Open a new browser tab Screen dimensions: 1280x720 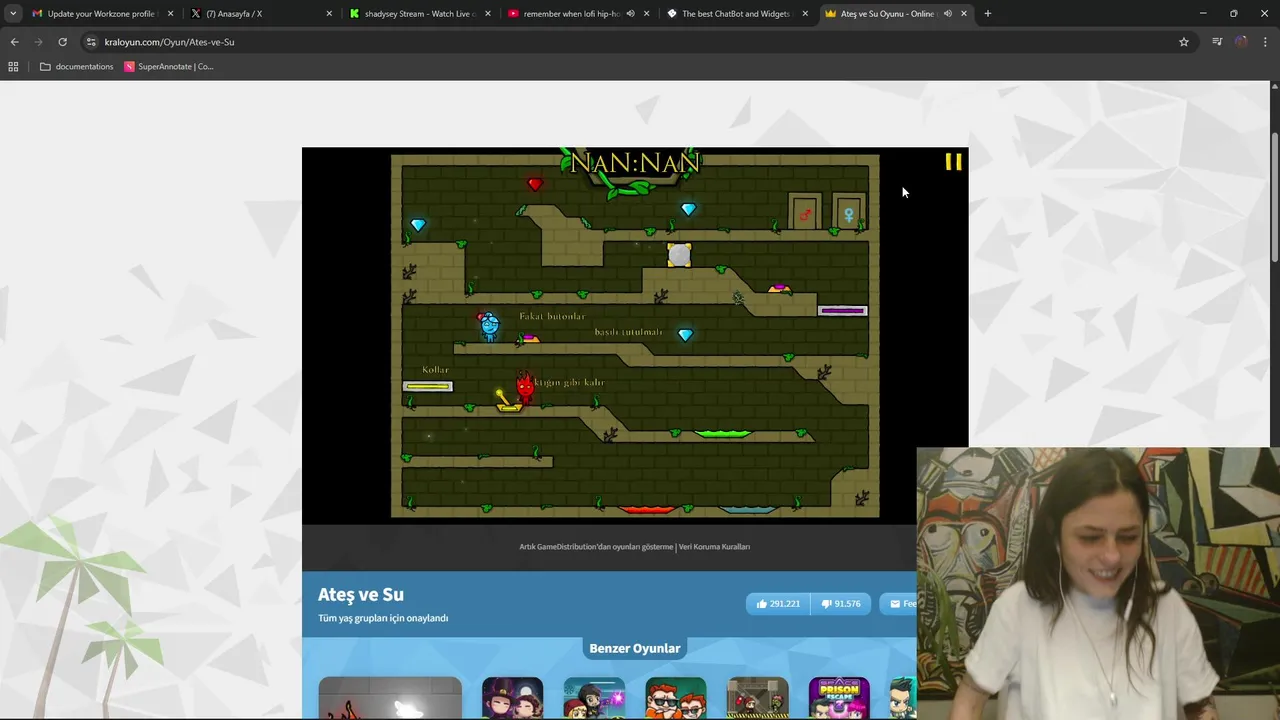click(988, 14)
